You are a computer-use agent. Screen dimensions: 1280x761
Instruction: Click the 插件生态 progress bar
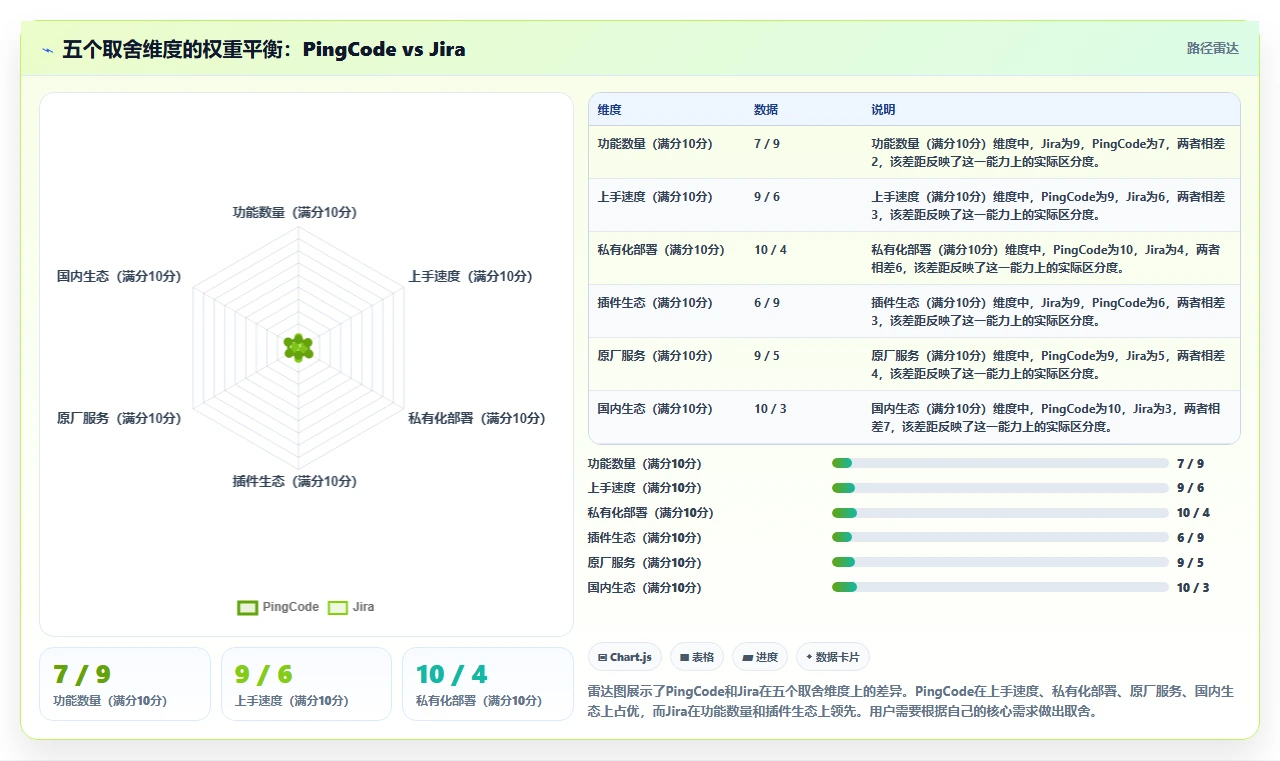click(x=1000, y=537)
